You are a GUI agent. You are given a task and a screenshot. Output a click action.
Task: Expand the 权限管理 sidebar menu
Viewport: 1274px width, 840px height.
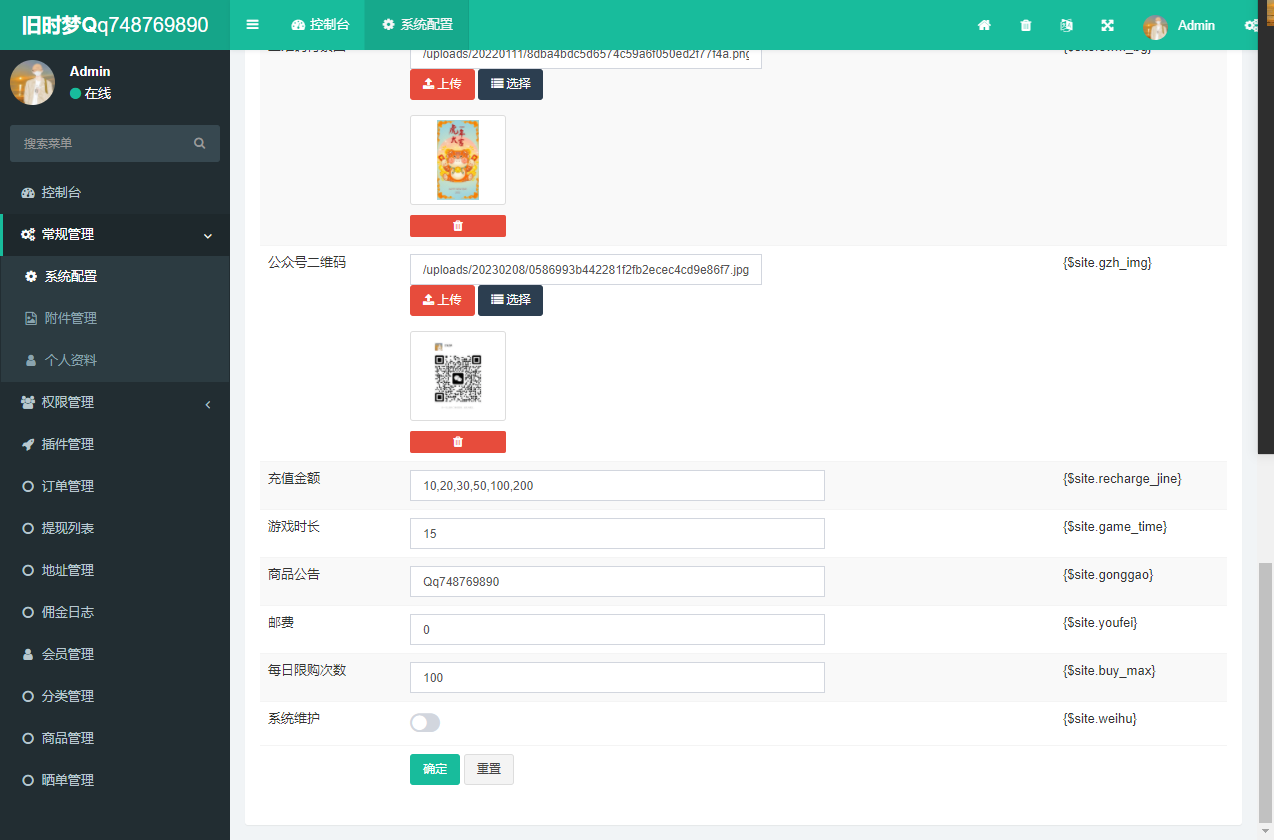pos(114,402)
